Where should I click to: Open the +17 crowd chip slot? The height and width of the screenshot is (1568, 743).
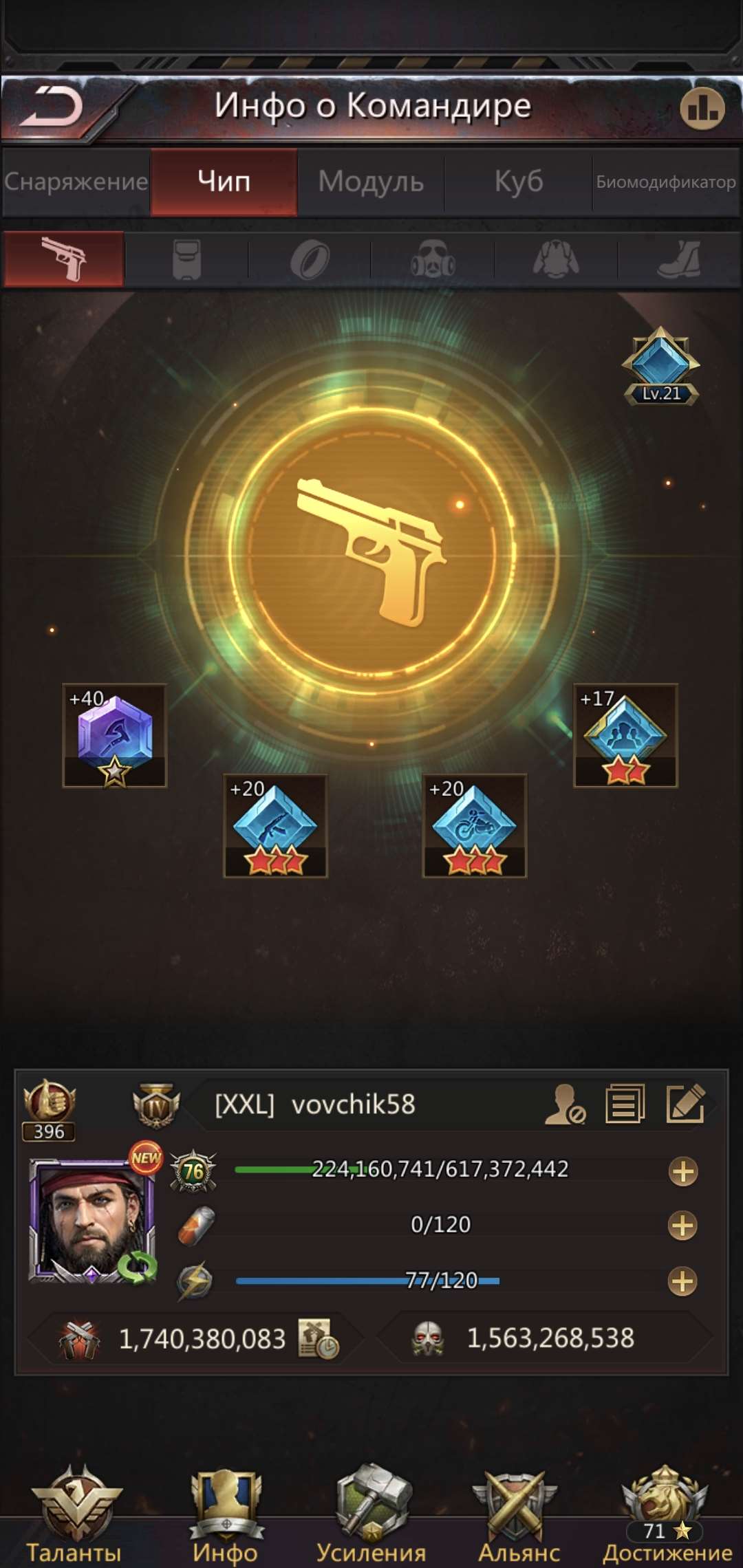coord(625,735)
